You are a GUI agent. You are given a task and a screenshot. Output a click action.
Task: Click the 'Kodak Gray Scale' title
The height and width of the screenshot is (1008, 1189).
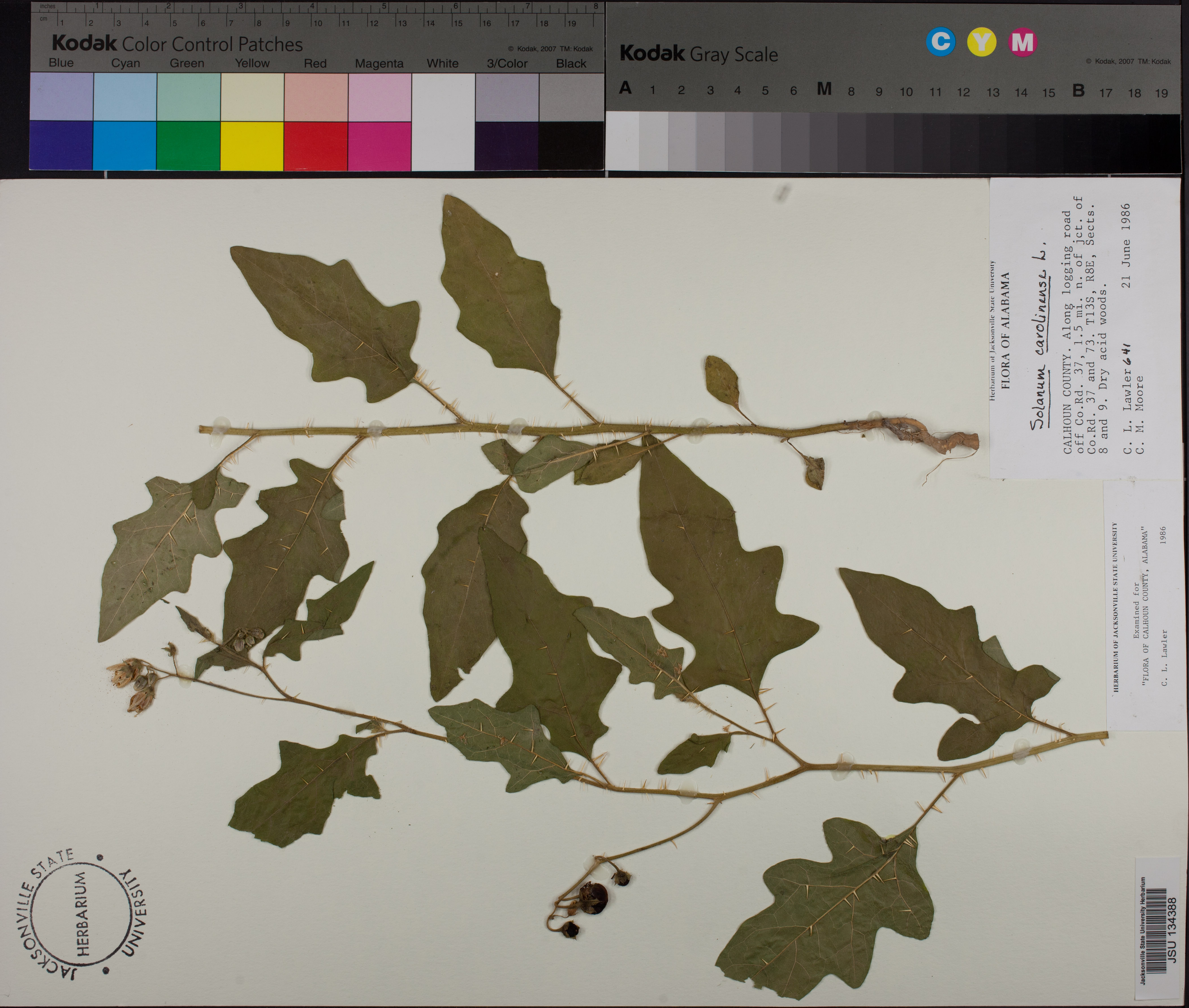point(698,54)
